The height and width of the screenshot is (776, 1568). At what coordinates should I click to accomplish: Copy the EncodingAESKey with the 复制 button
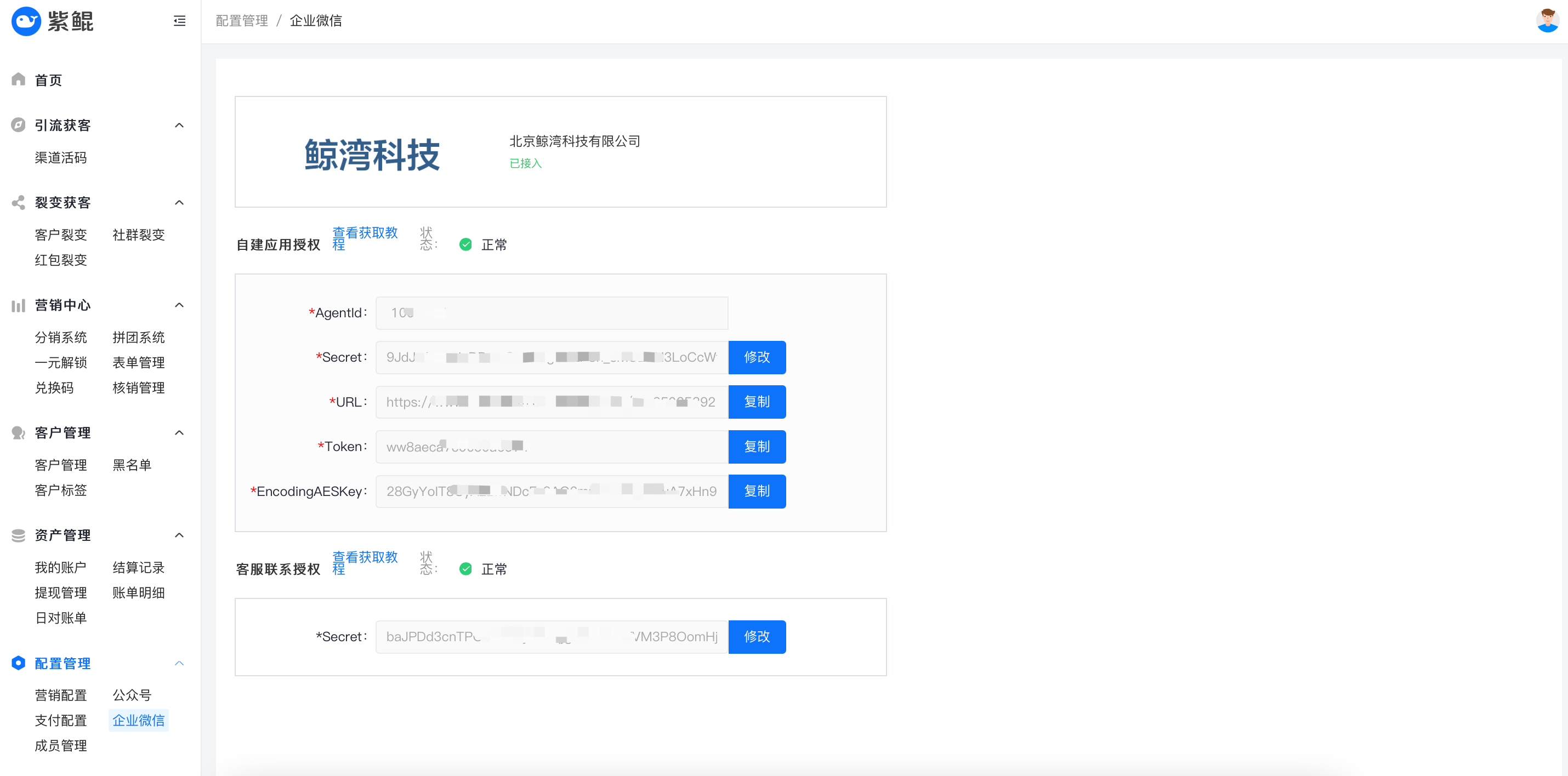pyautogui.click(x=757, y=491)
